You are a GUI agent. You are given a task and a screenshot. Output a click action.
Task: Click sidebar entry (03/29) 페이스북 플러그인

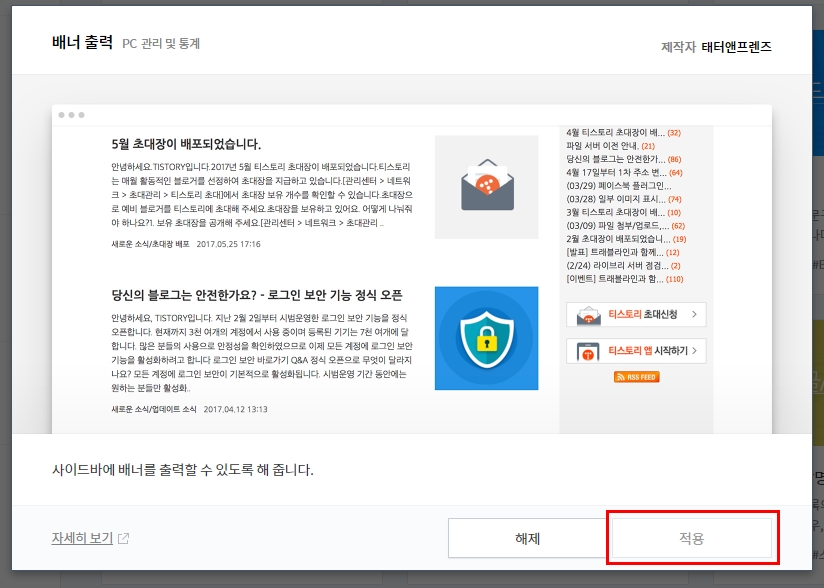(x=619, y=185)
